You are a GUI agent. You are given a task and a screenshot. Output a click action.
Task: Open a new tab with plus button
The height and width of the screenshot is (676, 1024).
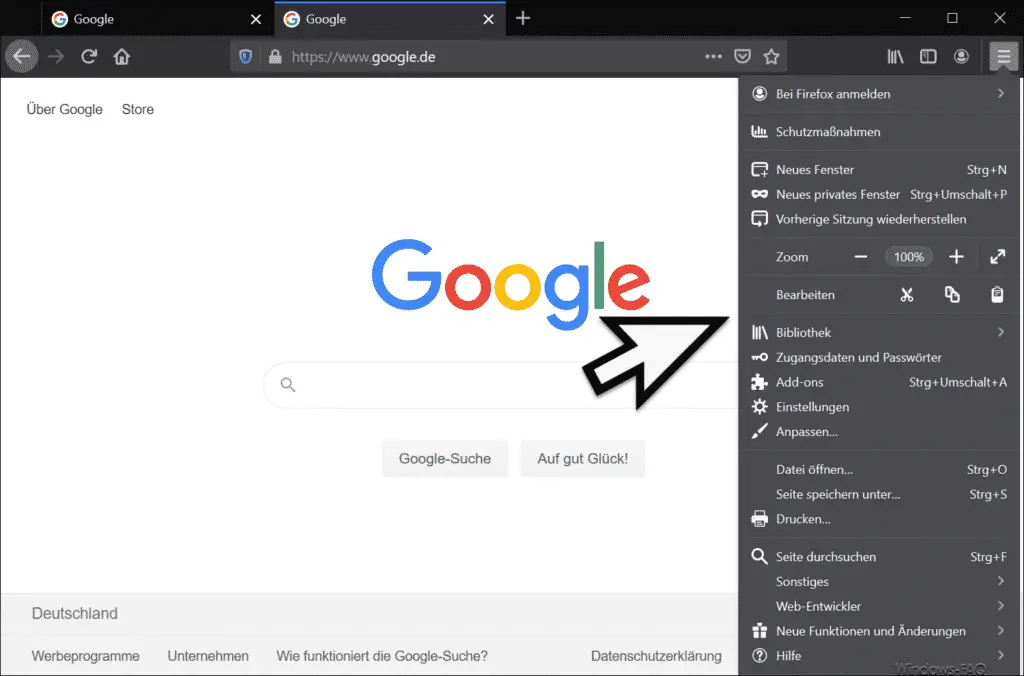523,18
